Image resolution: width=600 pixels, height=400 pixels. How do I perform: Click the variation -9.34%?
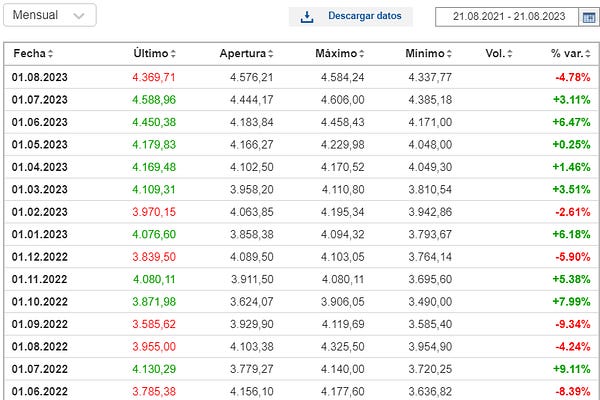pyautogui.click(x=573, y=324)
